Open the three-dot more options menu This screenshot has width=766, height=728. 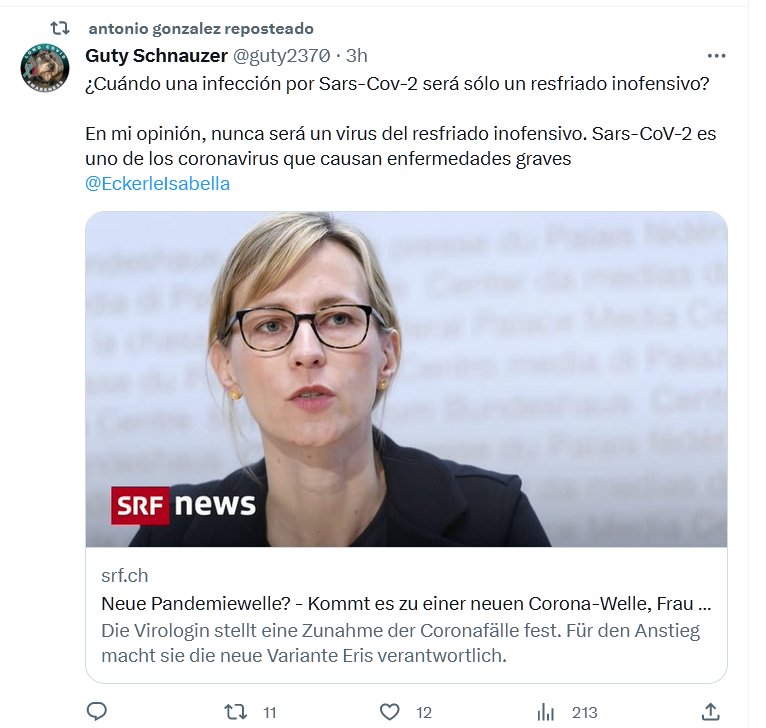(x=716, y=56)
